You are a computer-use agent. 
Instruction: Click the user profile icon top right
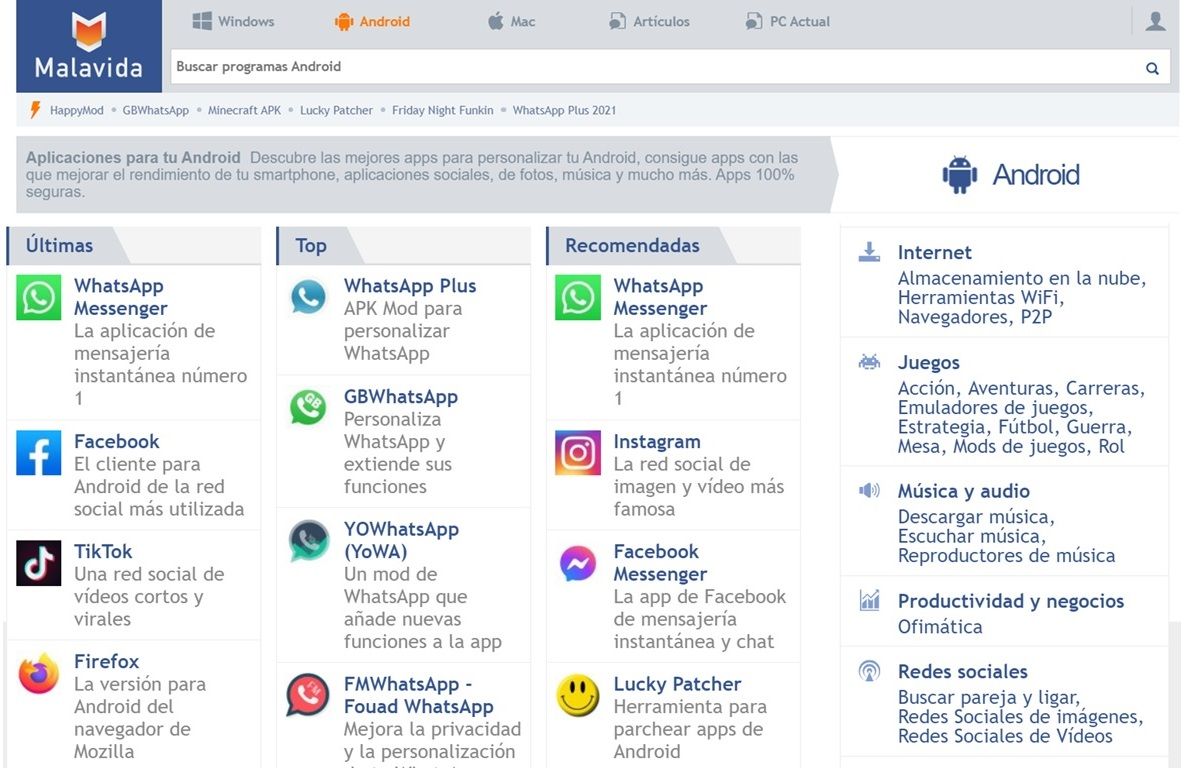(1155, 20)
